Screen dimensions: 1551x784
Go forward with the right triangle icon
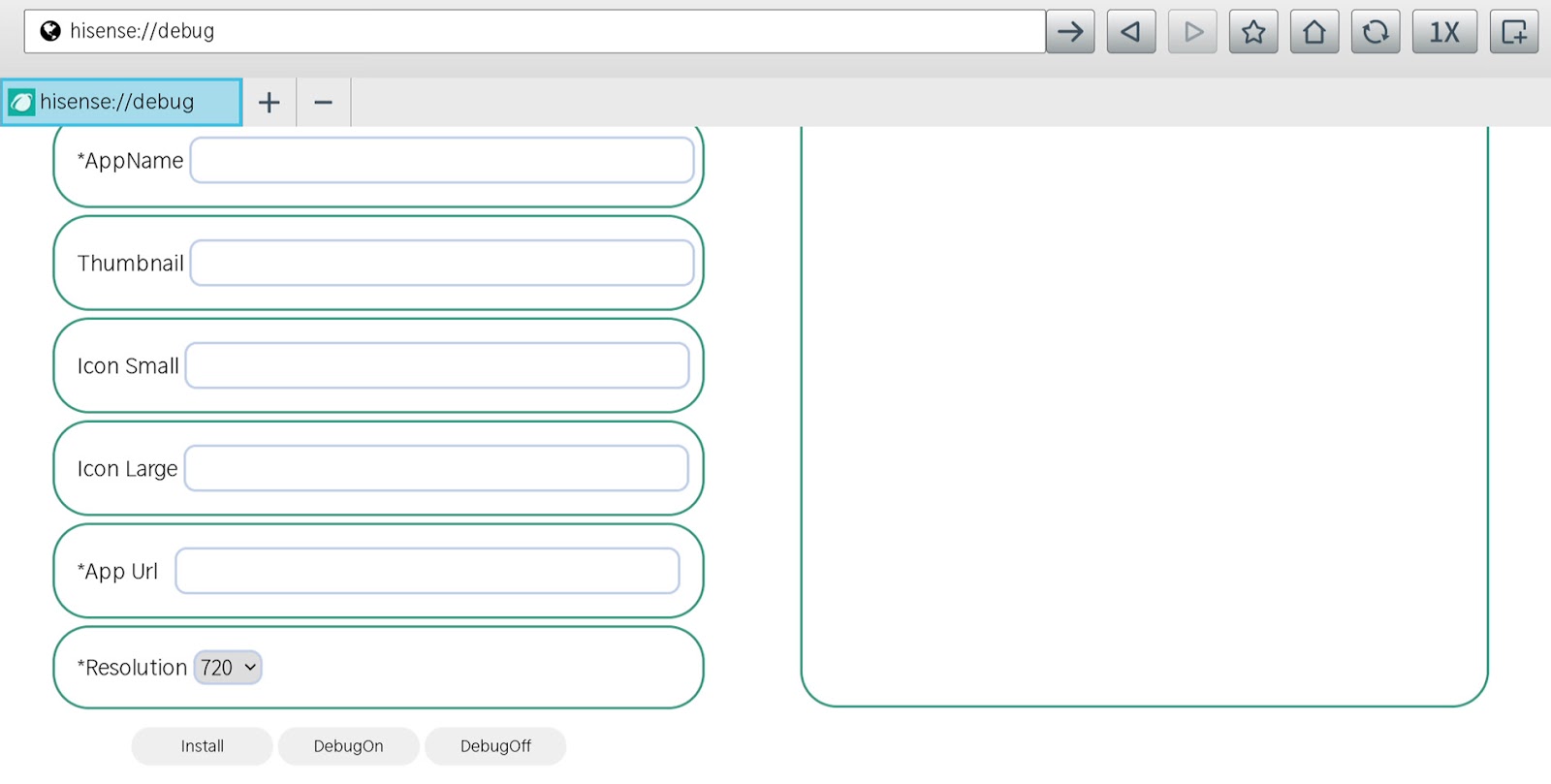1192,32
